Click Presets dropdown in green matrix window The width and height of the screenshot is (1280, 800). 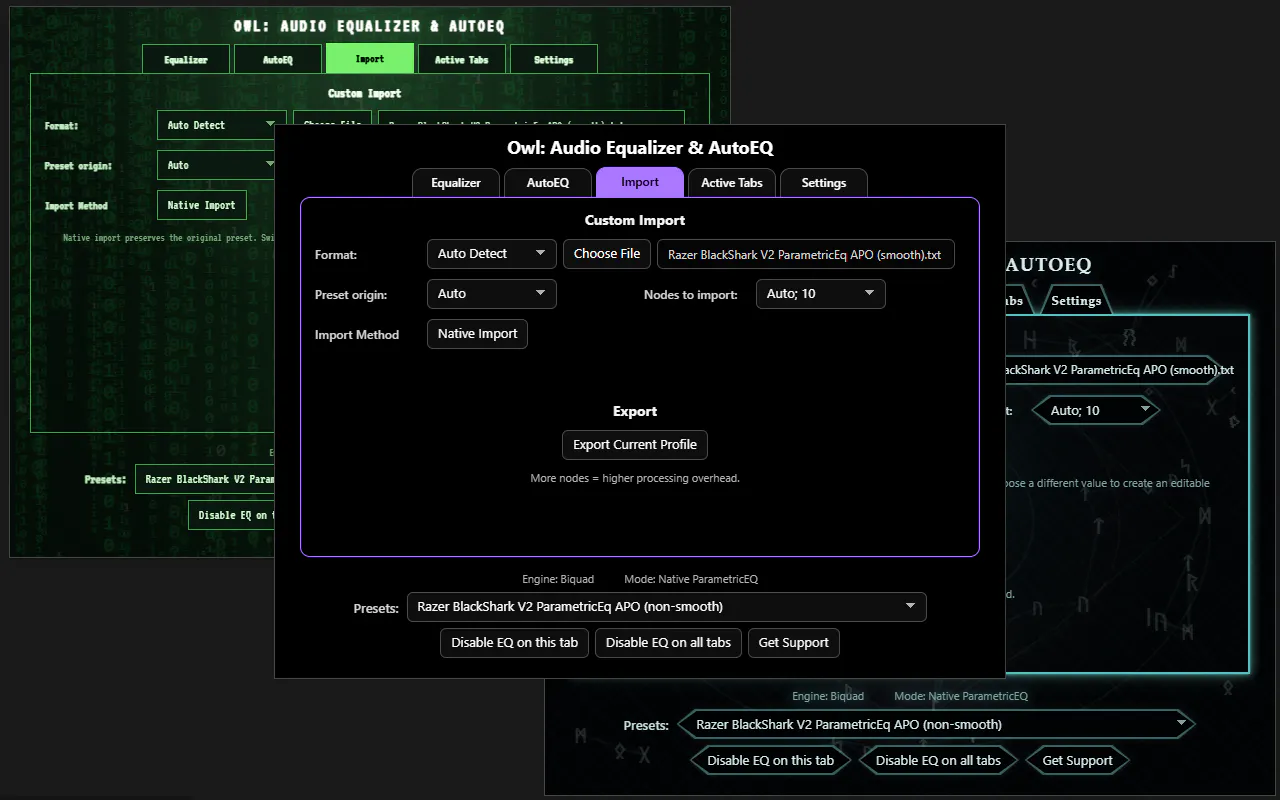click(x=205, y=479)
